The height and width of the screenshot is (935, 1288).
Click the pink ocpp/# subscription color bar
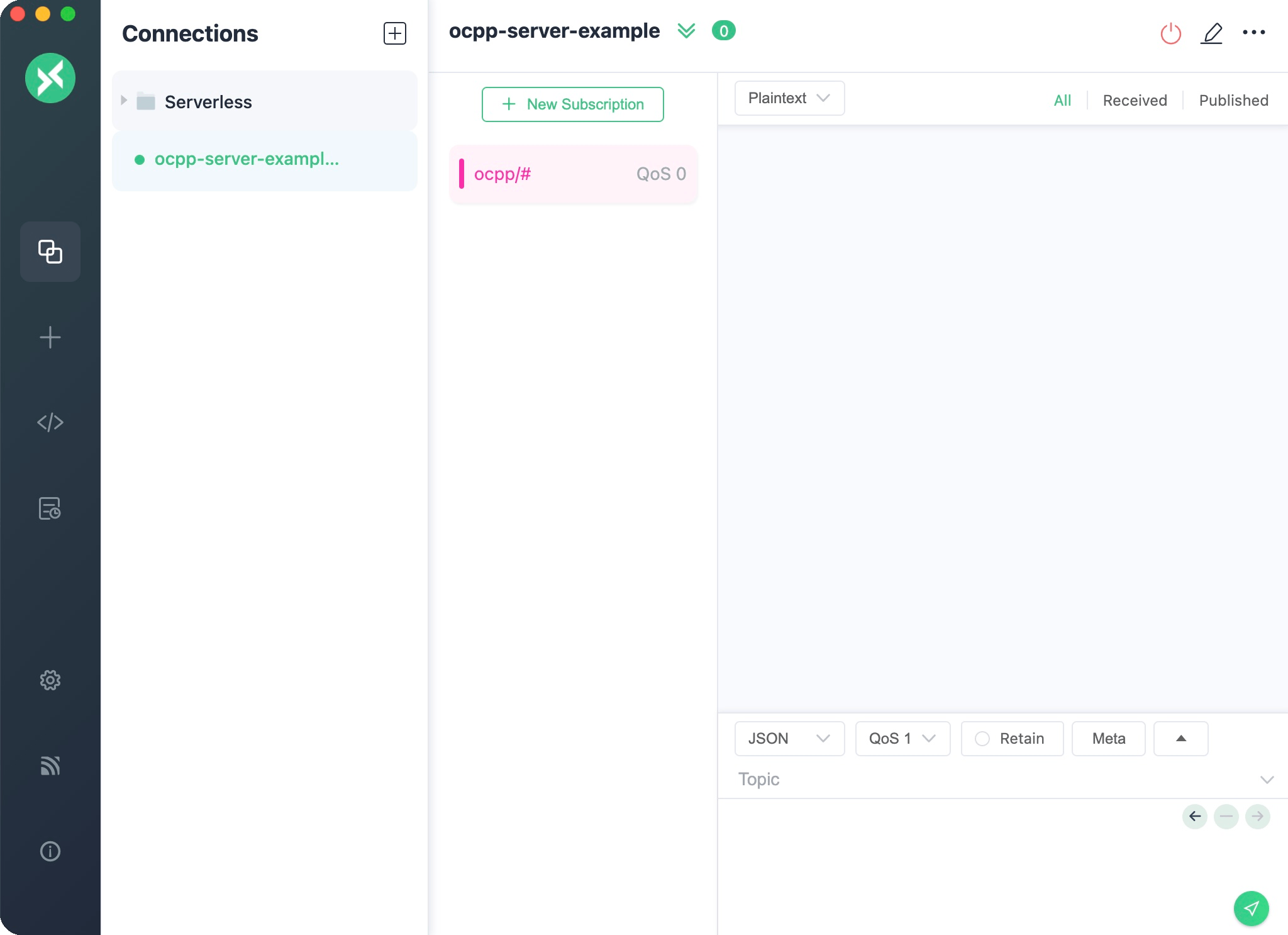[x=462, y=174]
